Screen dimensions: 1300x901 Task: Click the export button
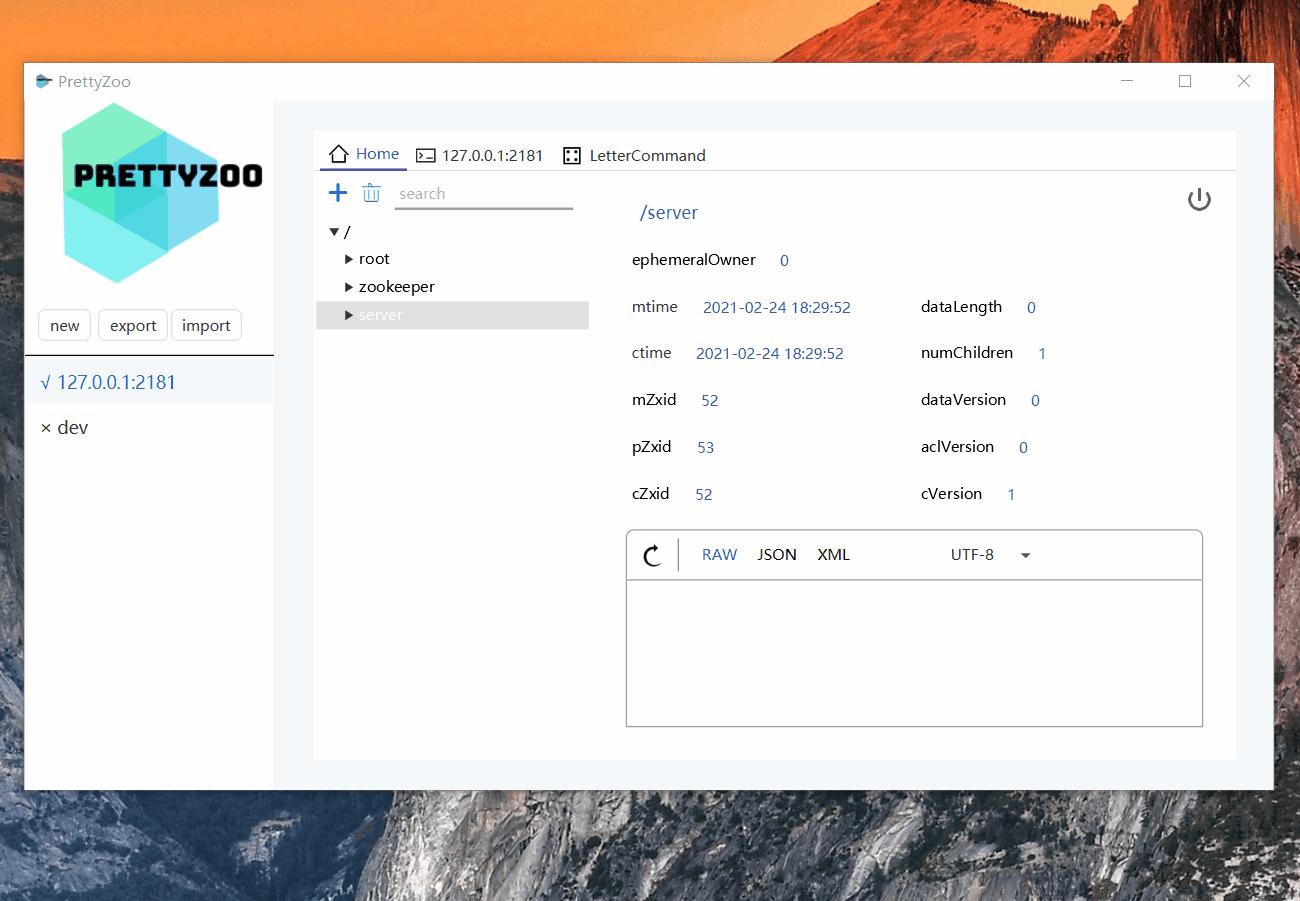click(133, 325)
